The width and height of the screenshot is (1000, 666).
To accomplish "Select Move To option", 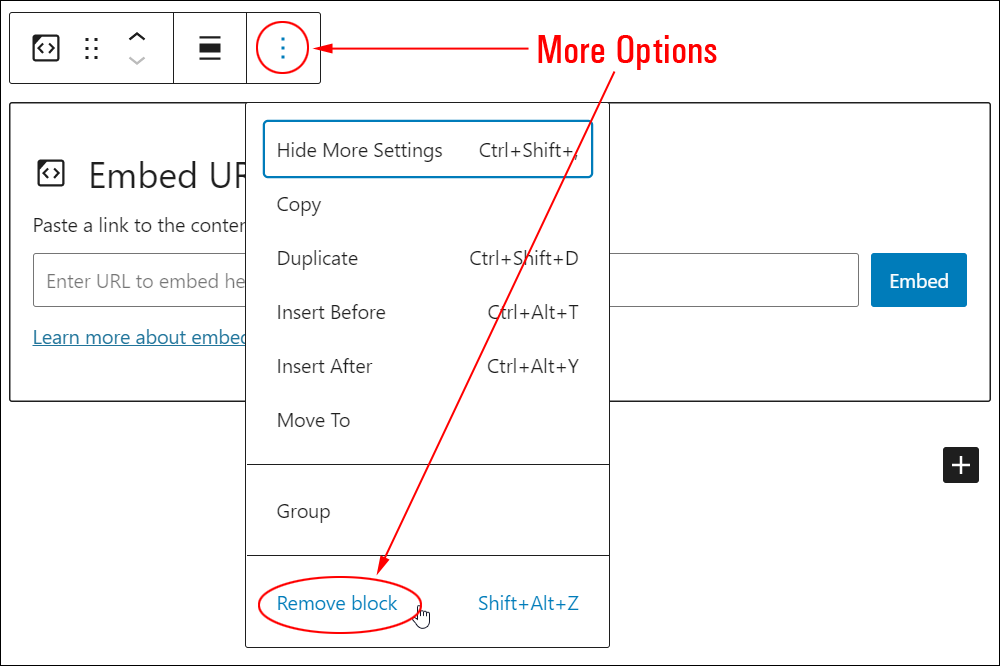I will (427, 420).
